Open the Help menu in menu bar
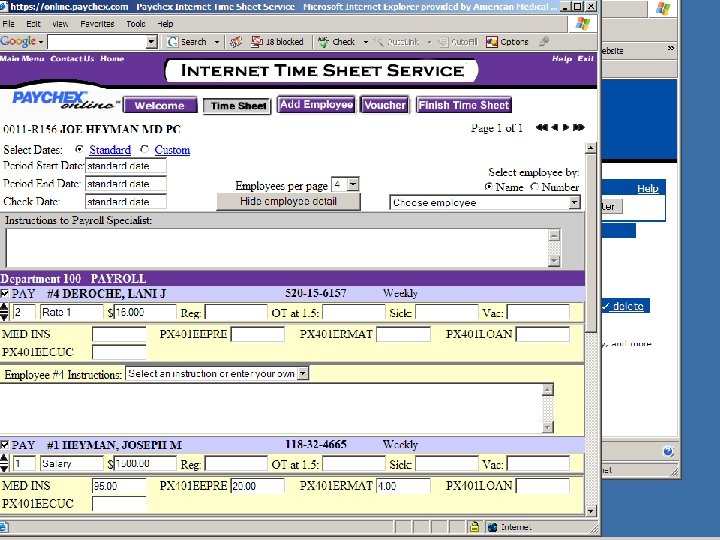This screenshot has height=540, width=720. point(165,24)
